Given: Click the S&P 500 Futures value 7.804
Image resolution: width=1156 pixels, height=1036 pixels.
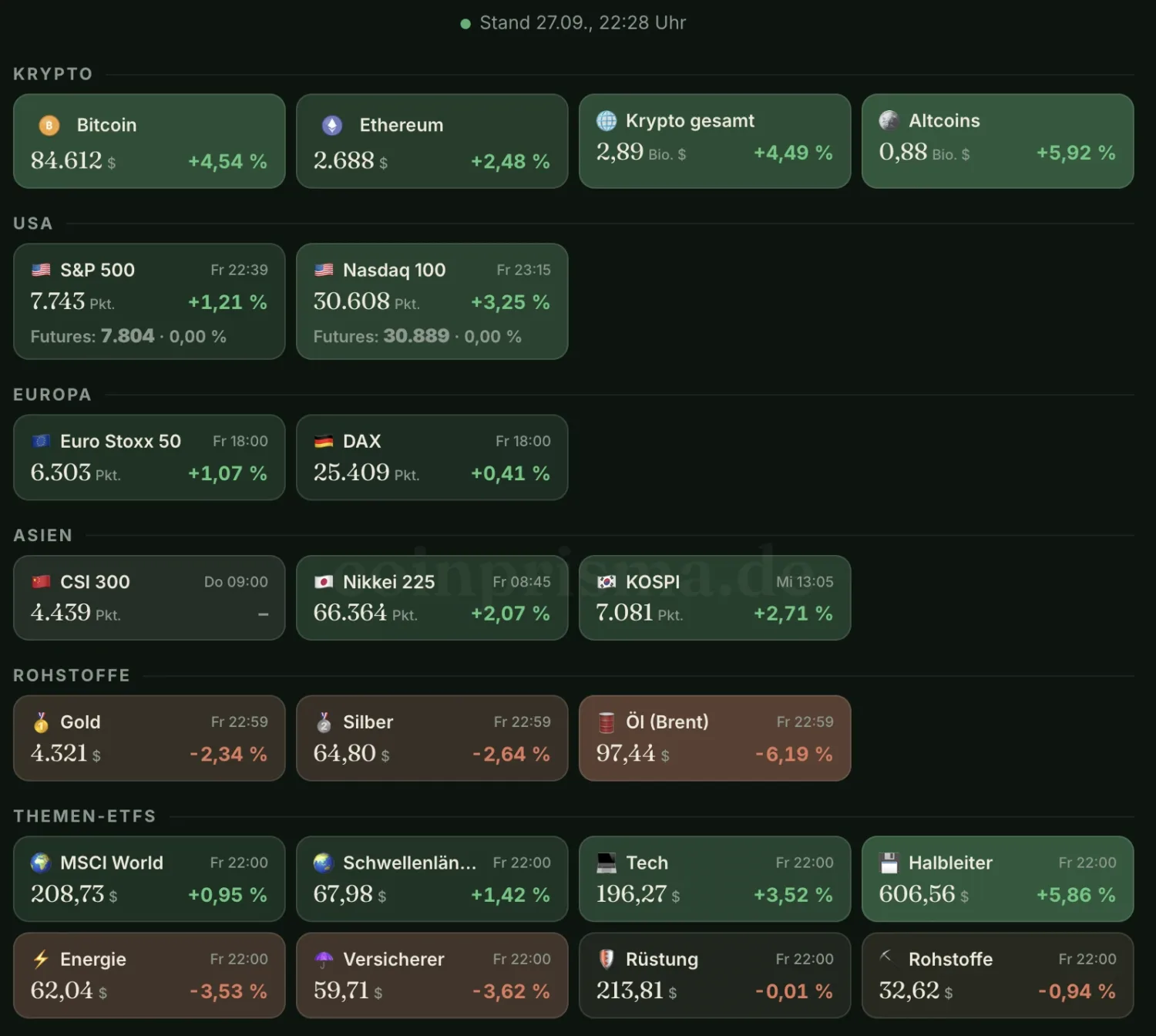Looking at the screenshot, I should [x=128, y=336].
